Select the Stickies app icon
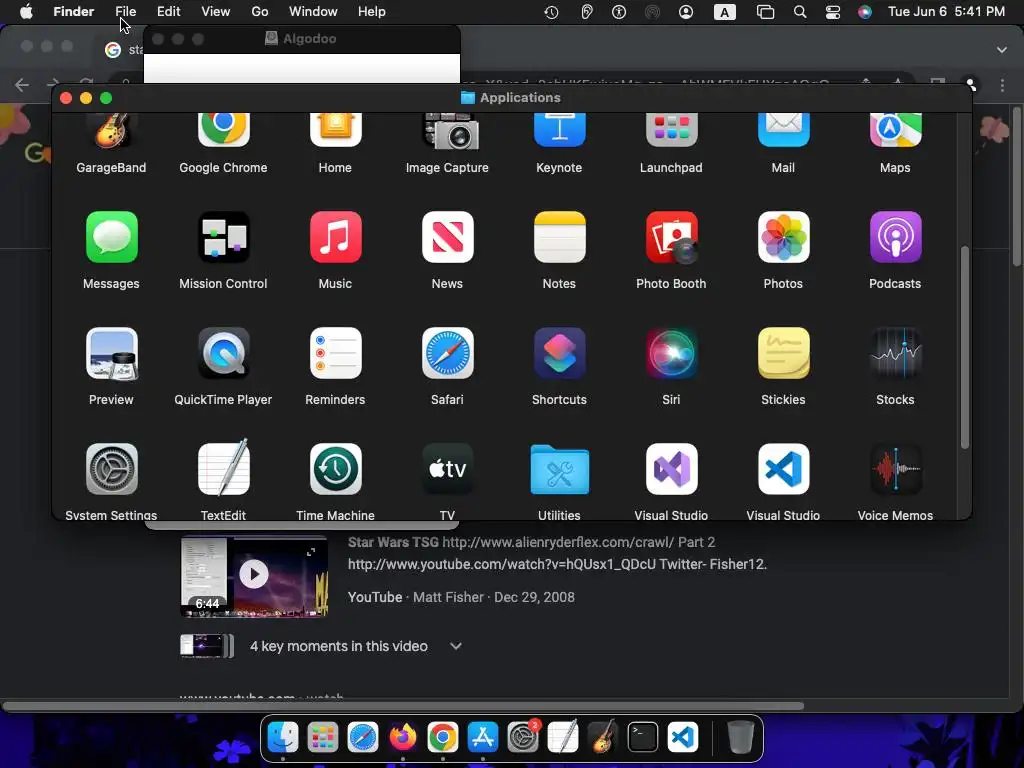 point(784,353)
